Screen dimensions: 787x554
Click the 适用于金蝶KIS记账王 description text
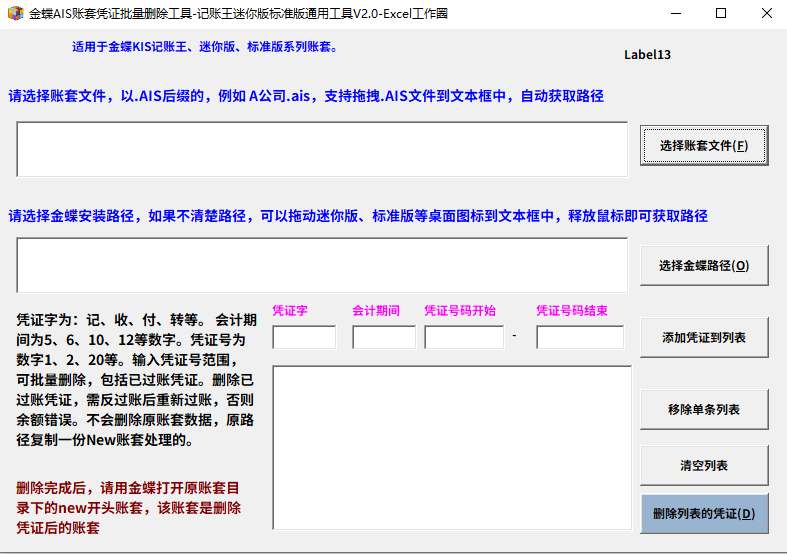[x=206, y=47]
